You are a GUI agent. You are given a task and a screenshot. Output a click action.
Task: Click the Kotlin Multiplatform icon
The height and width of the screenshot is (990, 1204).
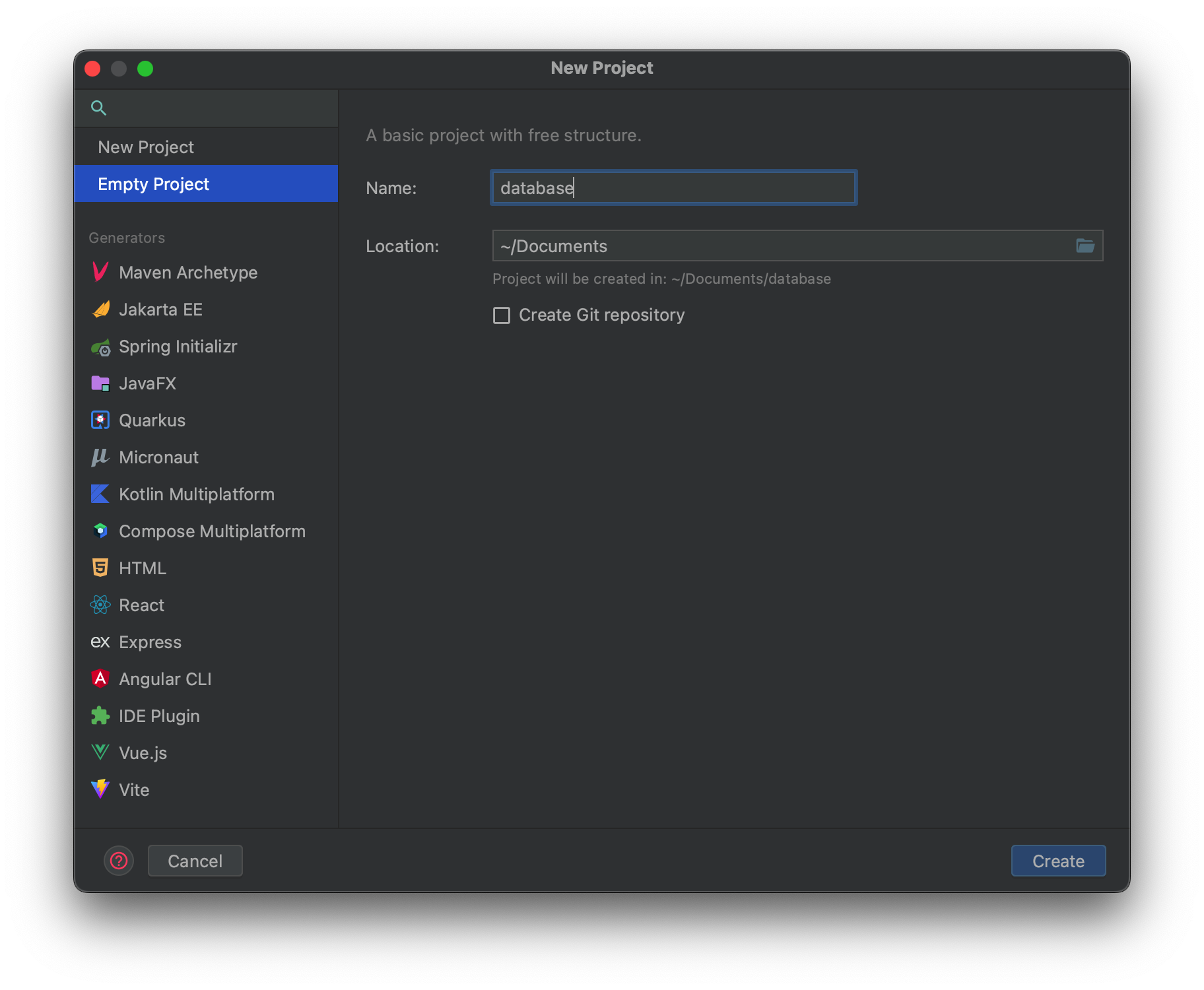click(x=100, y=494)
